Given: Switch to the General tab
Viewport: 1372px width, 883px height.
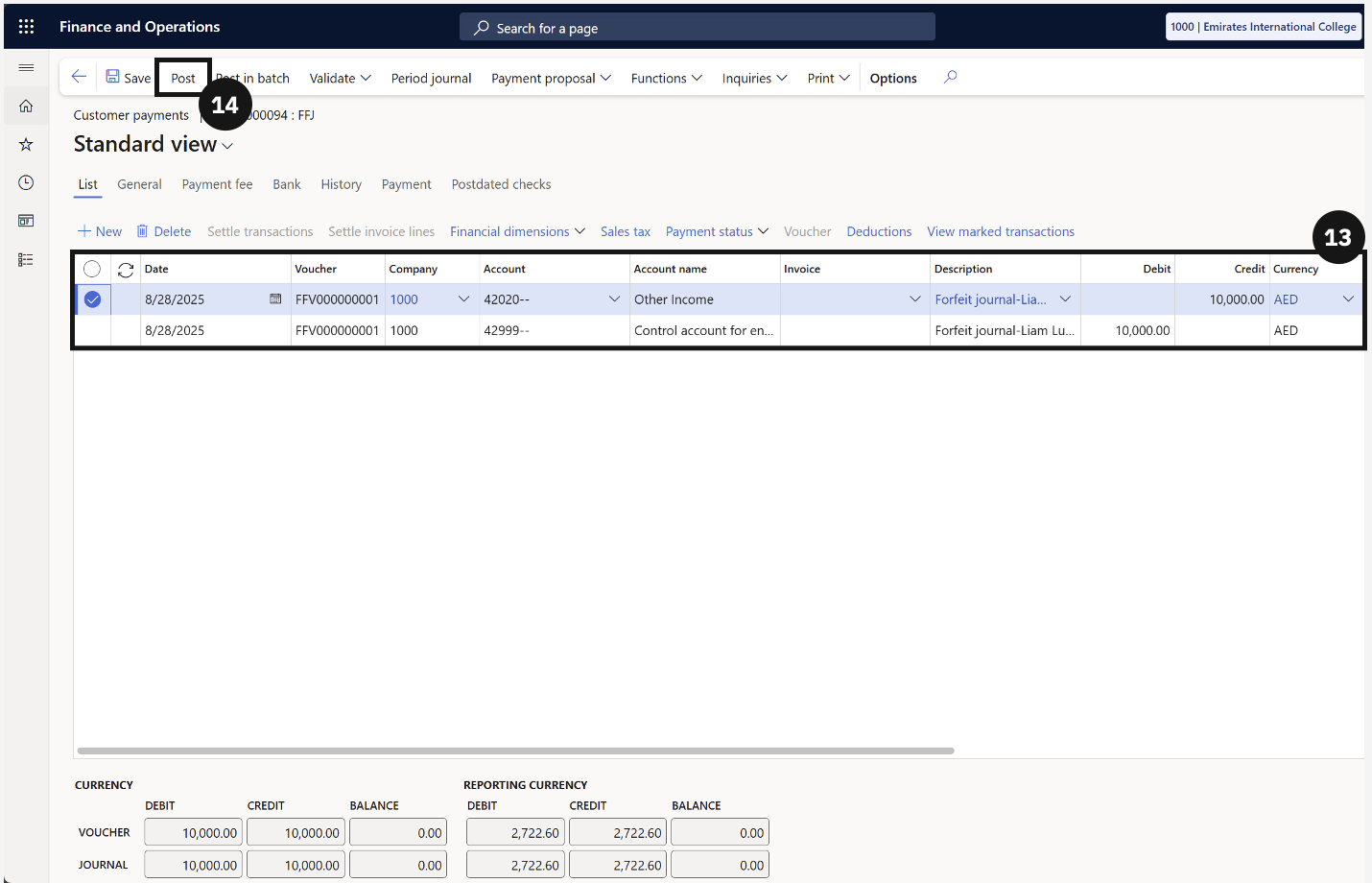Looking at the screenshot, I should click(139, 184).
